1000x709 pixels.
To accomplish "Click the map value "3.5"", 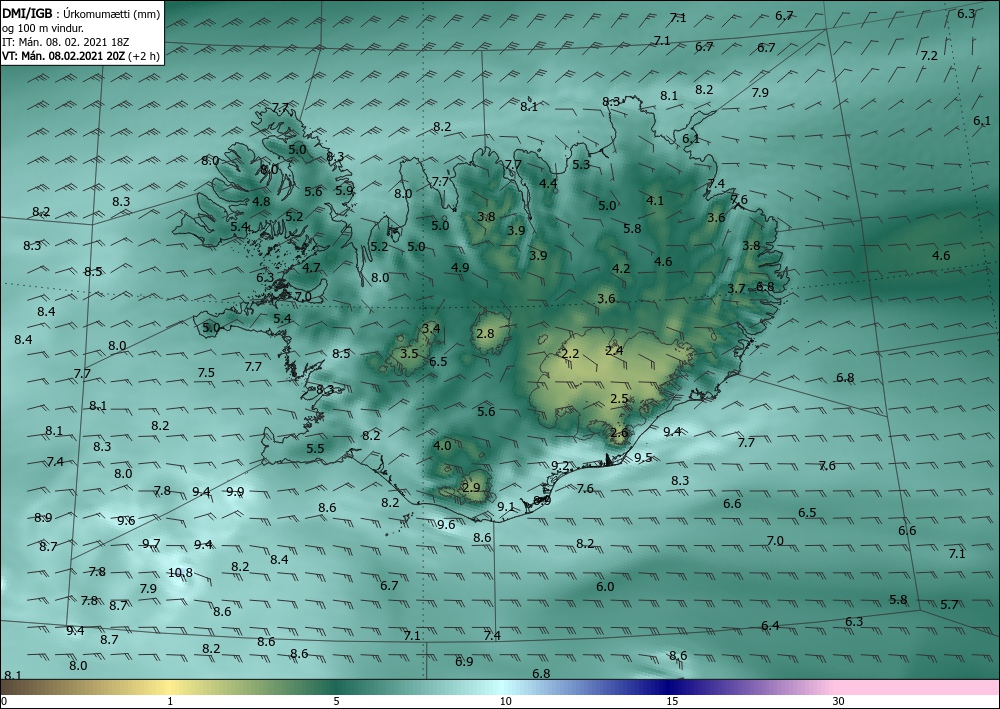I will pos(409,353).
